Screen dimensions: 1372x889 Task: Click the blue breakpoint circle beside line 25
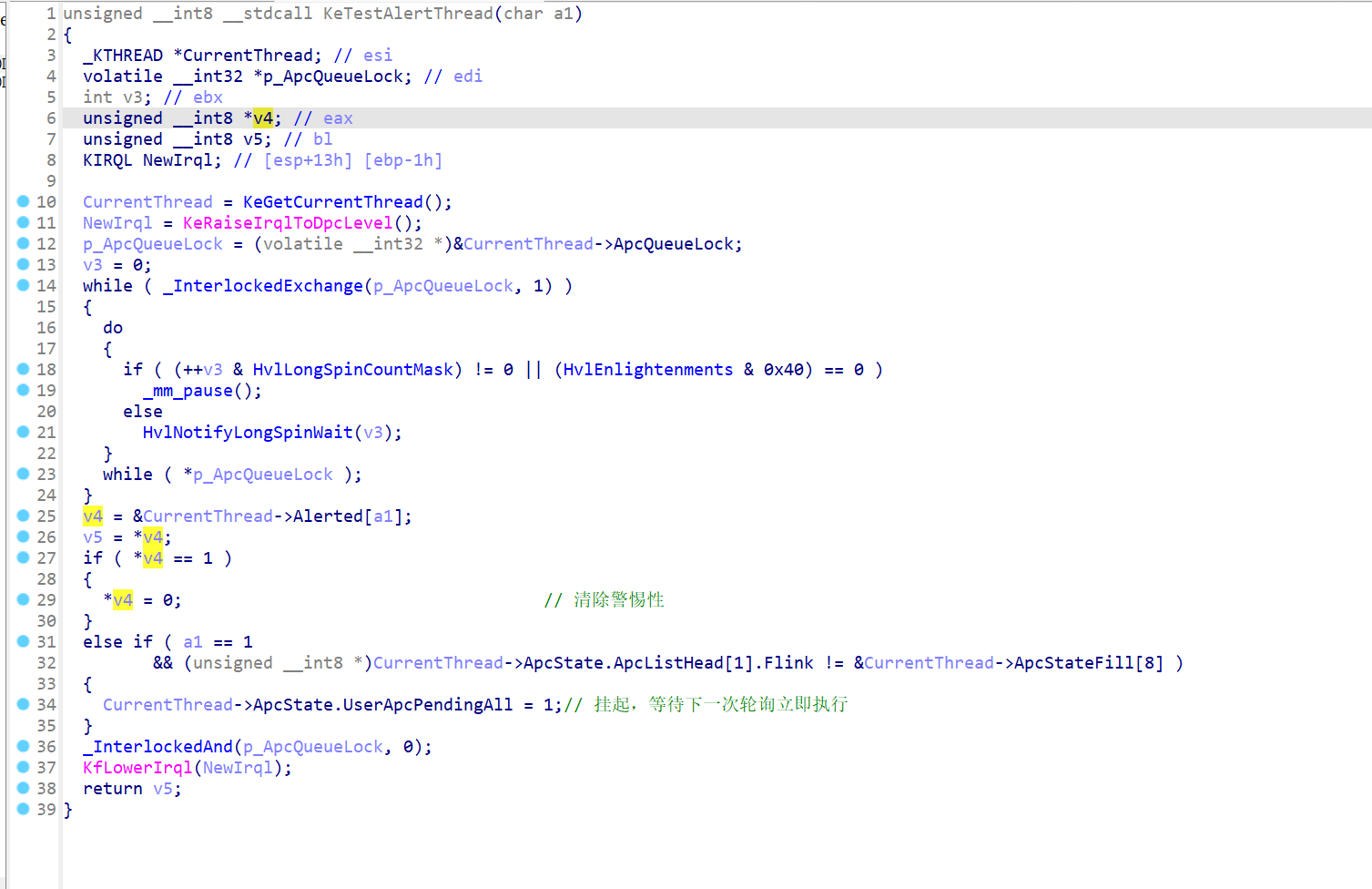coord(24,516)
